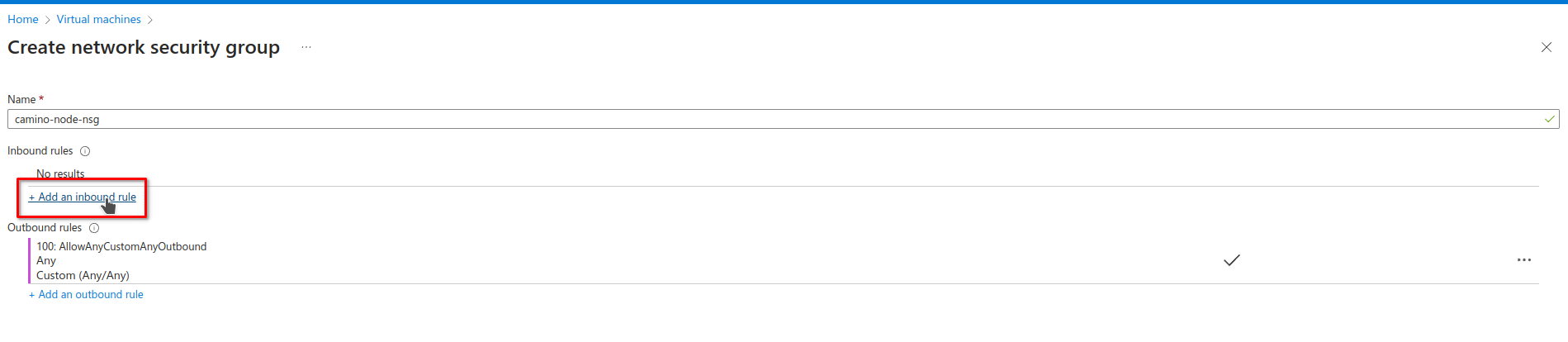Click the No results text under Inbound rules

coord(60,173)
